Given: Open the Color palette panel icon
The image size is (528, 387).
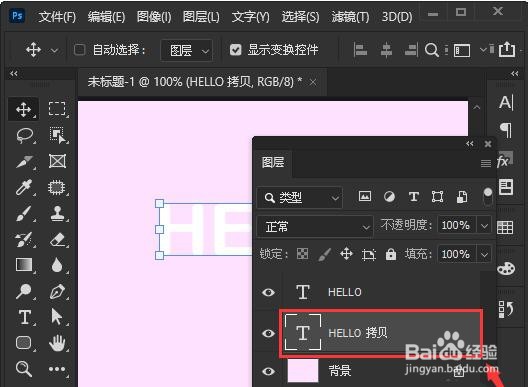Looking at the screenshot, I should tap(506, 268).
